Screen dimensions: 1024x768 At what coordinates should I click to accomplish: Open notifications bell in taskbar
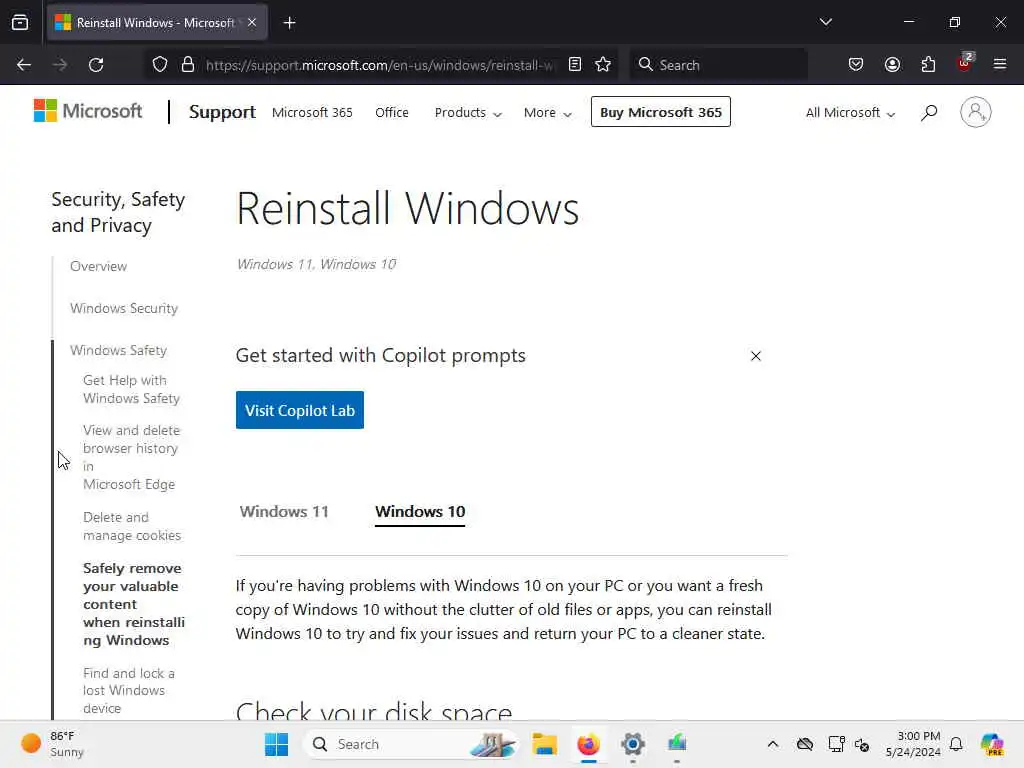[x=956, y=744]
